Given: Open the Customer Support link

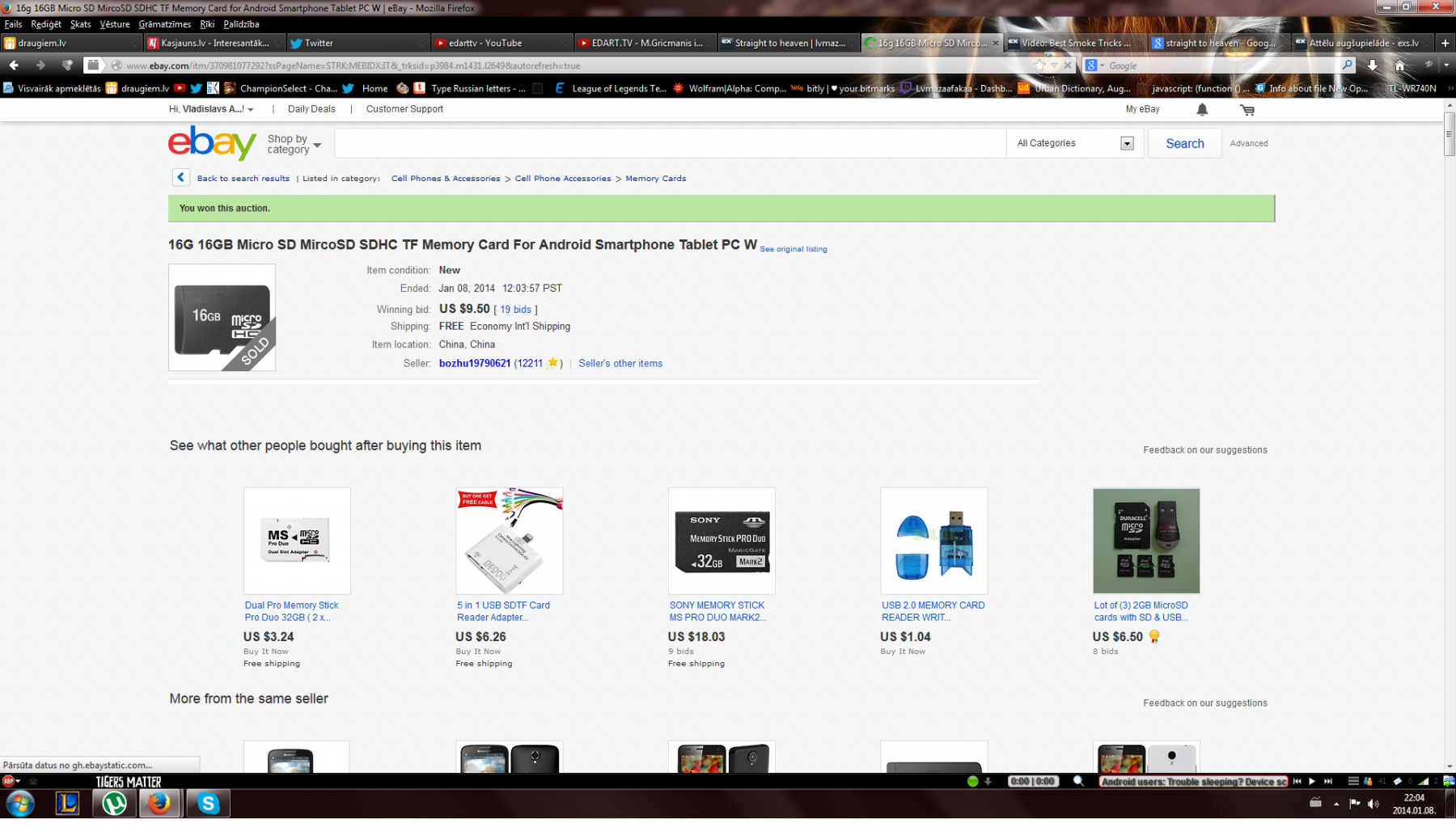Looking at the screenshot, I should coord(404,109).
